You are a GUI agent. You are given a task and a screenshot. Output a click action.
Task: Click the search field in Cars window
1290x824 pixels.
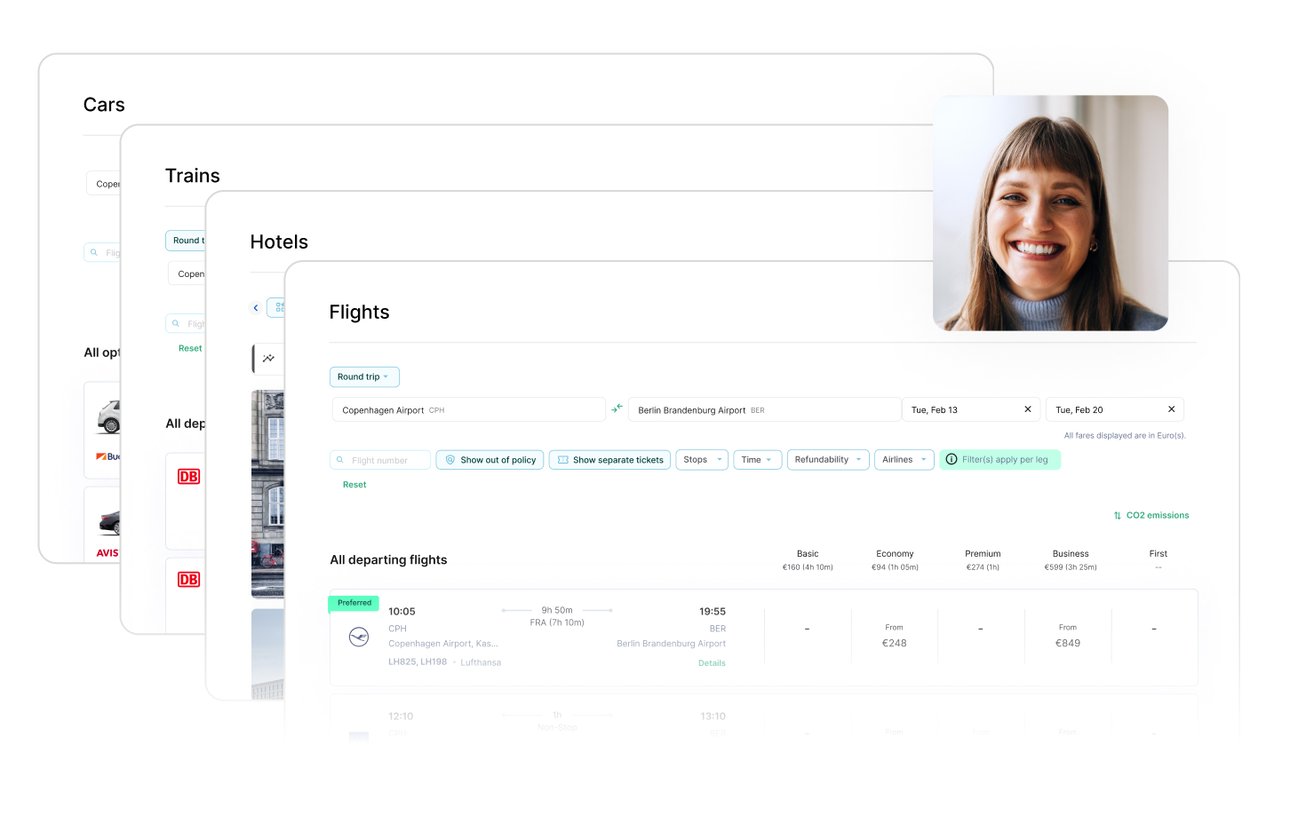click(x=103, y=253)
